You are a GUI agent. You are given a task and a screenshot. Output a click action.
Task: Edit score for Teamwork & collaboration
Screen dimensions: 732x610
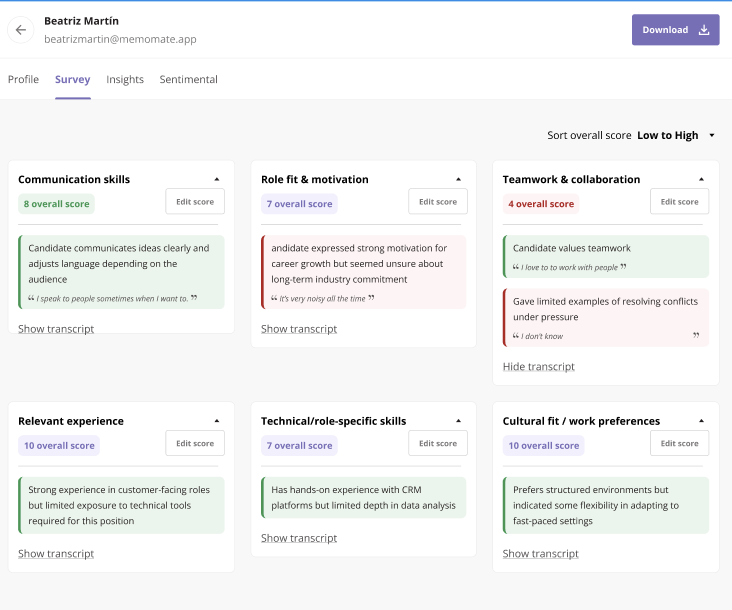679,202
